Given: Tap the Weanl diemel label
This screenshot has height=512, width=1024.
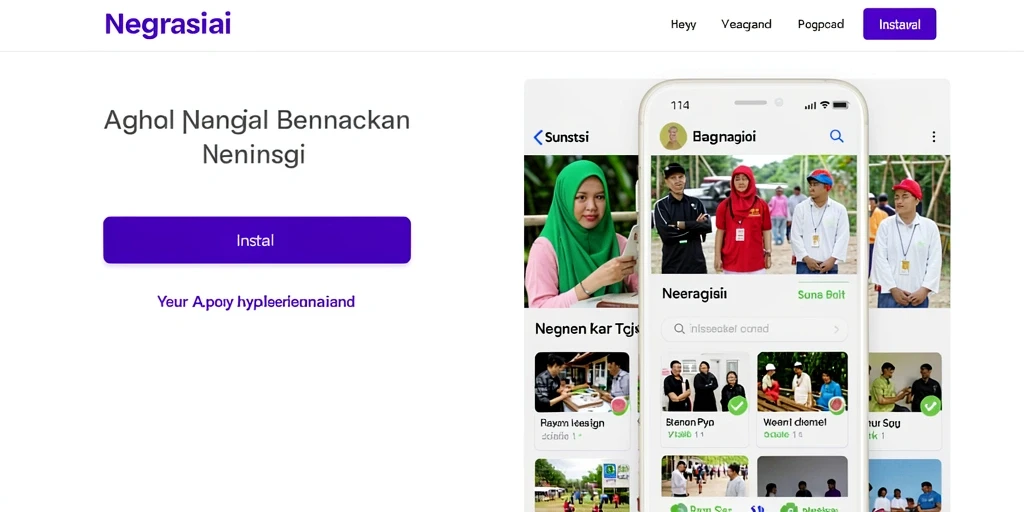Looking at the screenshot, I should point(795,423).
